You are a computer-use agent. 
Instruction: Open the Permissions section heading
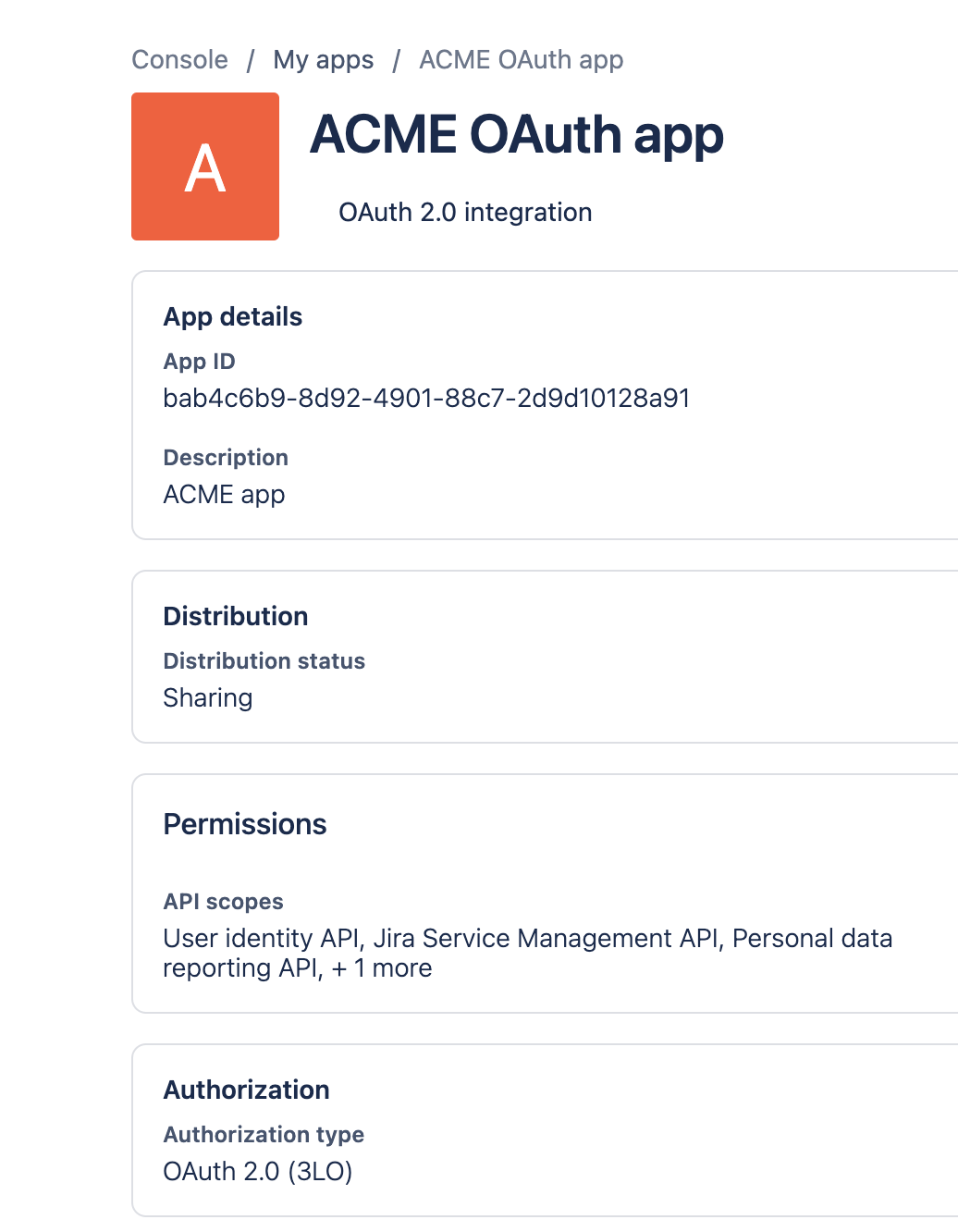pyautogui.click(x=245, y=824)
